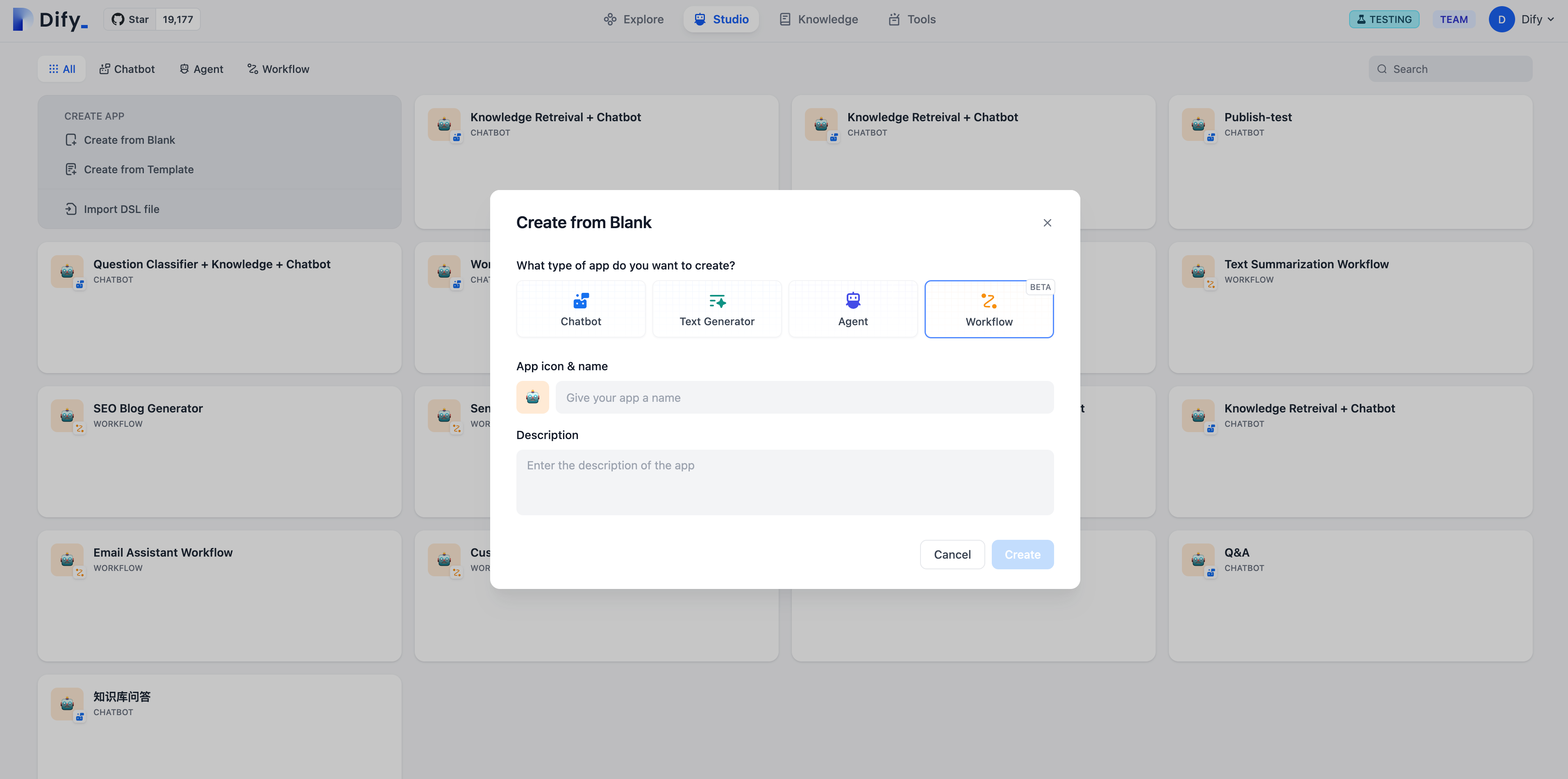This screenshot has height=779, width=1568.
Task: Open the Knowledge tab
Action: (x=819, y=20)
